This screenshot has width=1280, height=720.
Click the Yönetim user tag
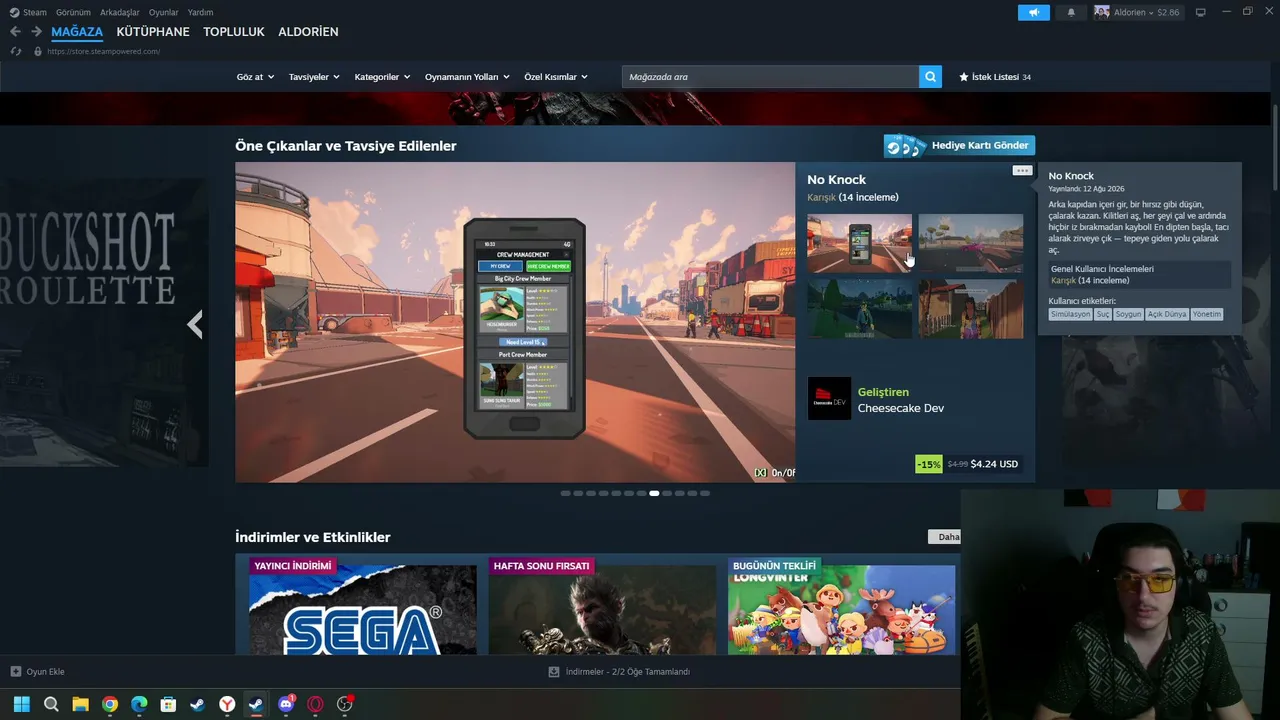(x=1207, y=314)
